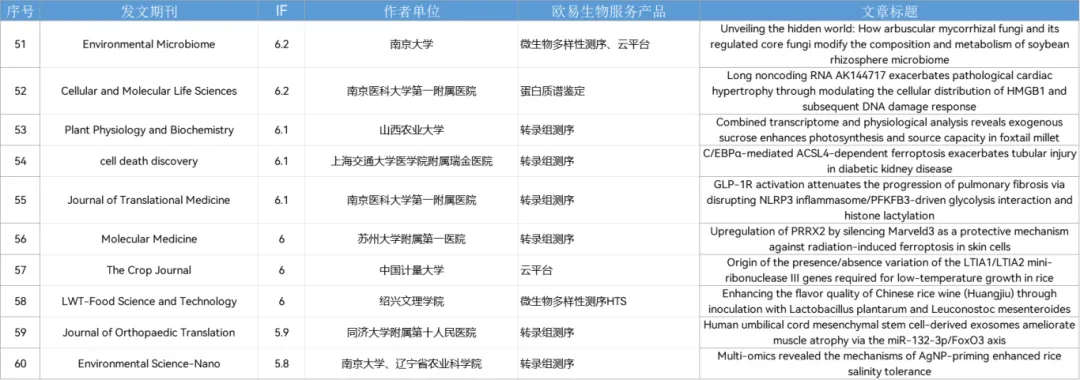Open the LTIA1/LTIA2 rice genes title

pos(890,270)
